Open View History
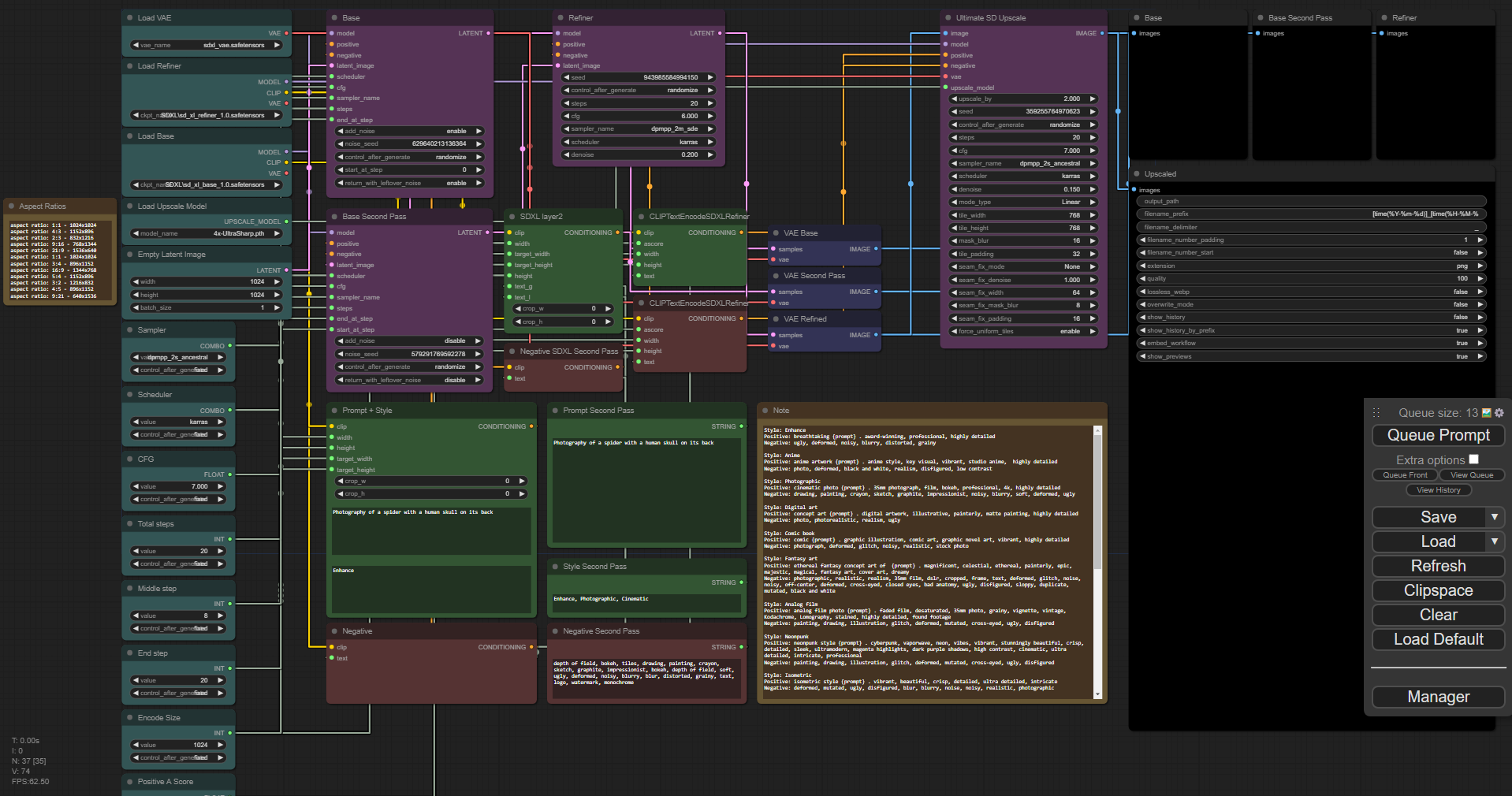This screenshot has width=1512, height=796. pos(1438,490)
